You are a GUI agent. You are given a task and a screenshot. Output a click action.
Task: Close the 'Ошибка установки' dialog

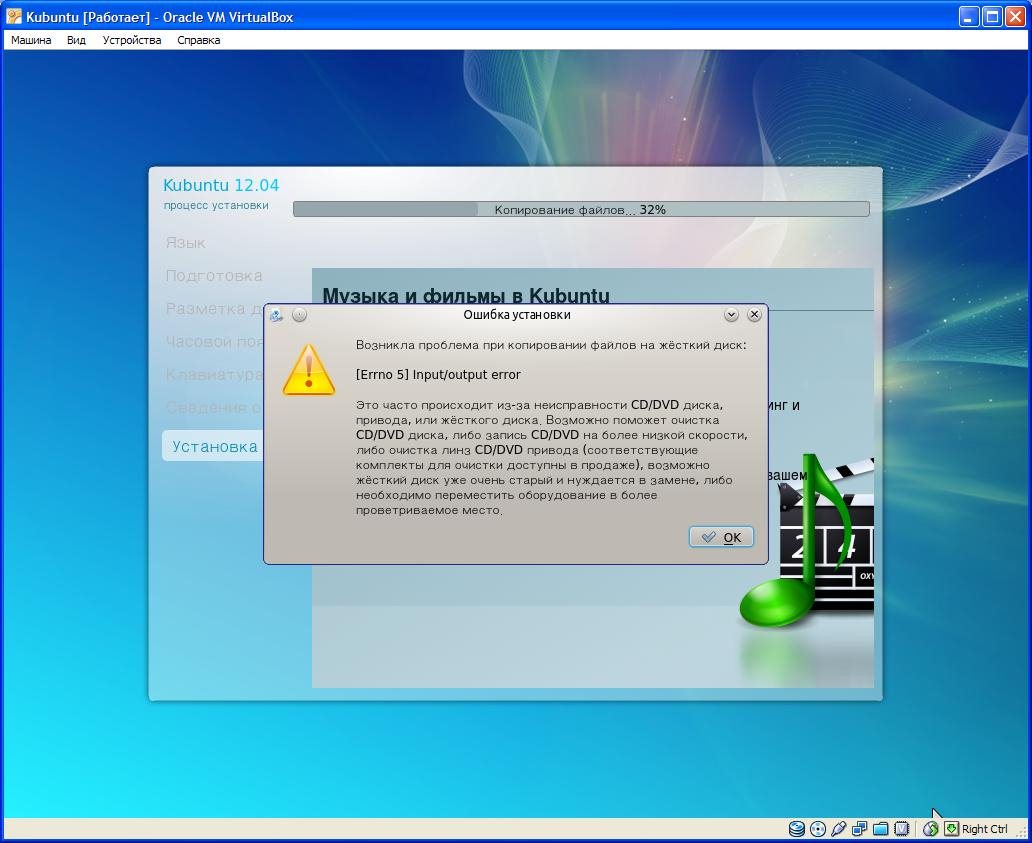(754, 315)
